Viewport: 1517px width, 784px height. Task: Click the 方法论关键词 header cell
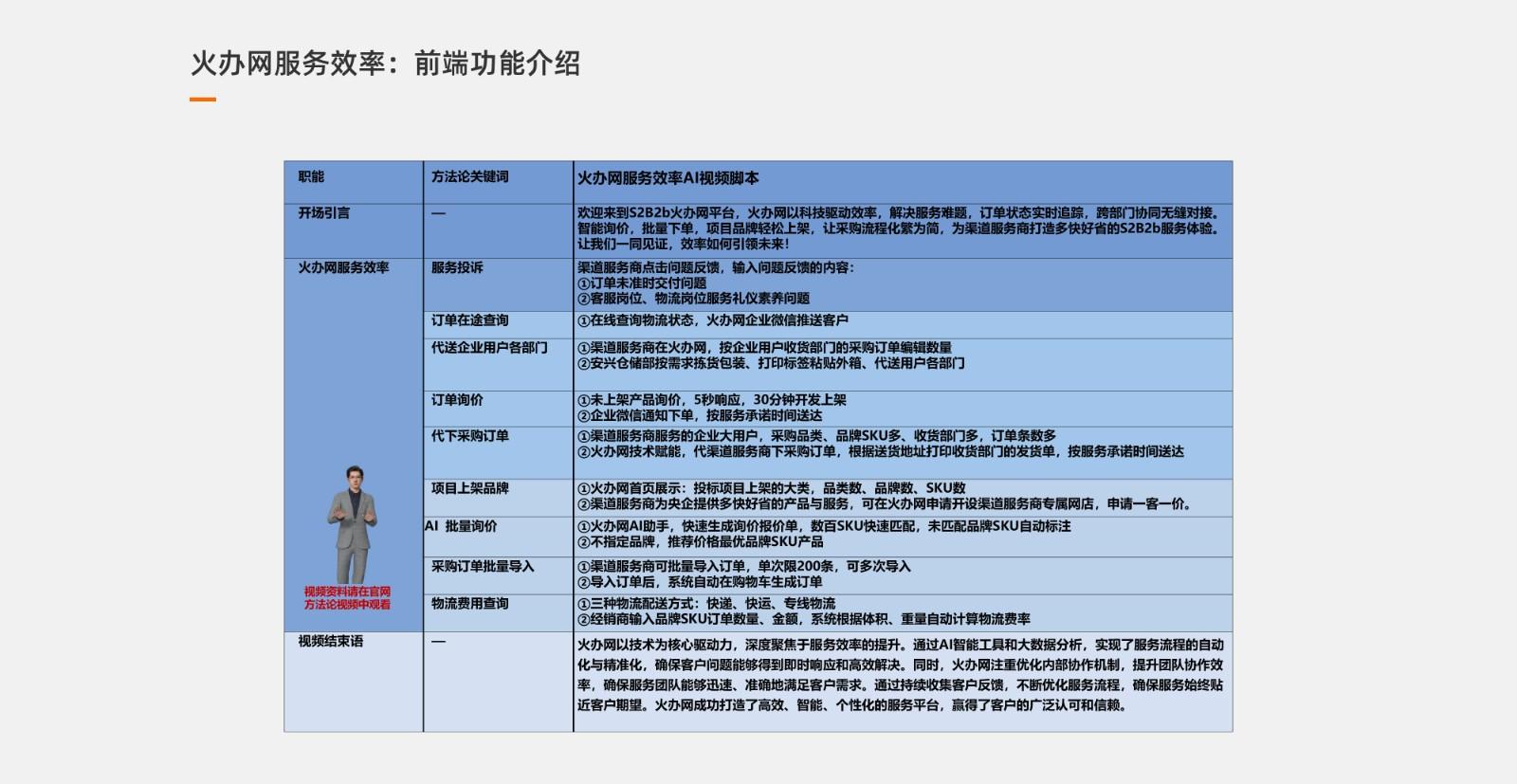[x=470, y=177]
